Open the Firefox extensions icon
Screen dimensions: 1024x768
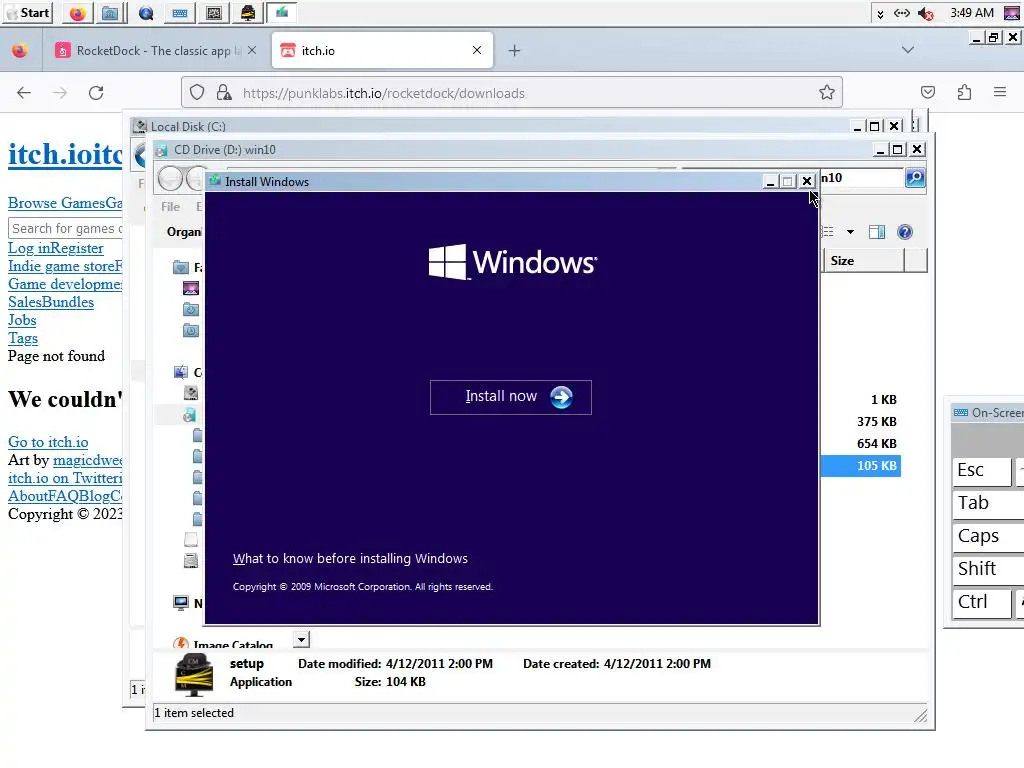point(965,93)
